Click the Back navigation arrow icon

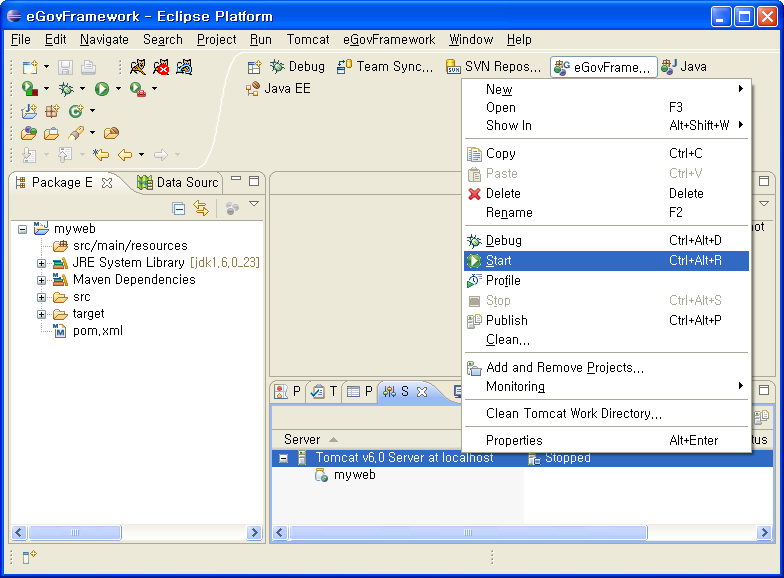point(125,155)
